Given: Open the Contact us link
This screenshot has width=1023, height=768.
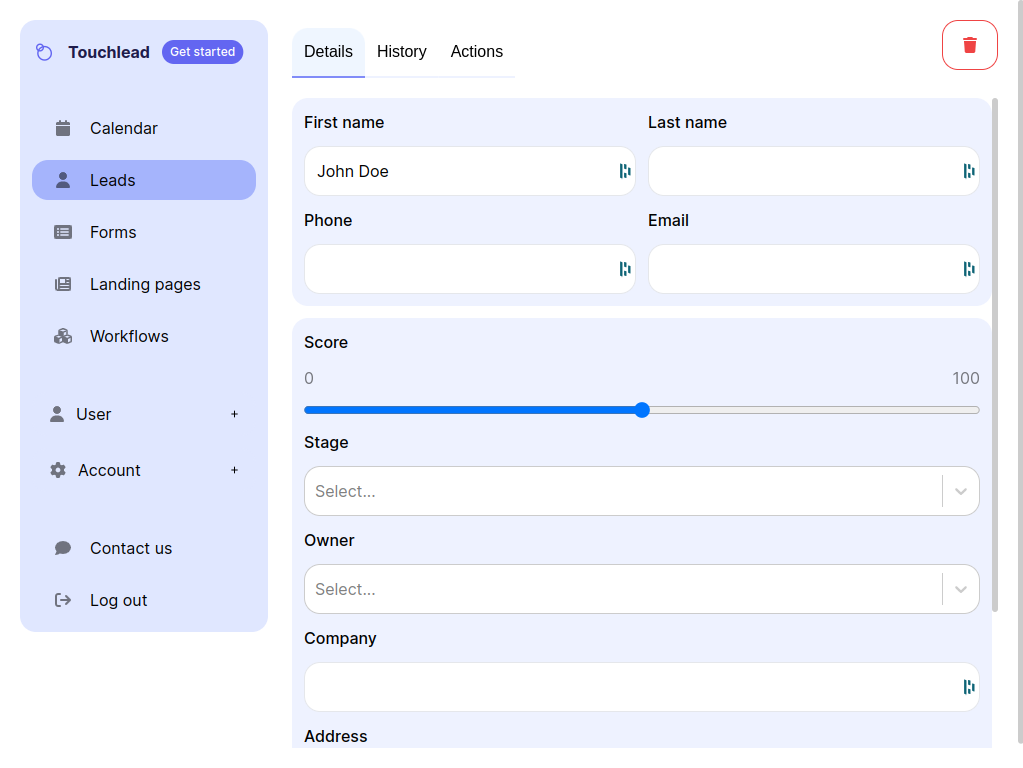Looking at the screenshot, I should click(x=144, y=548).
